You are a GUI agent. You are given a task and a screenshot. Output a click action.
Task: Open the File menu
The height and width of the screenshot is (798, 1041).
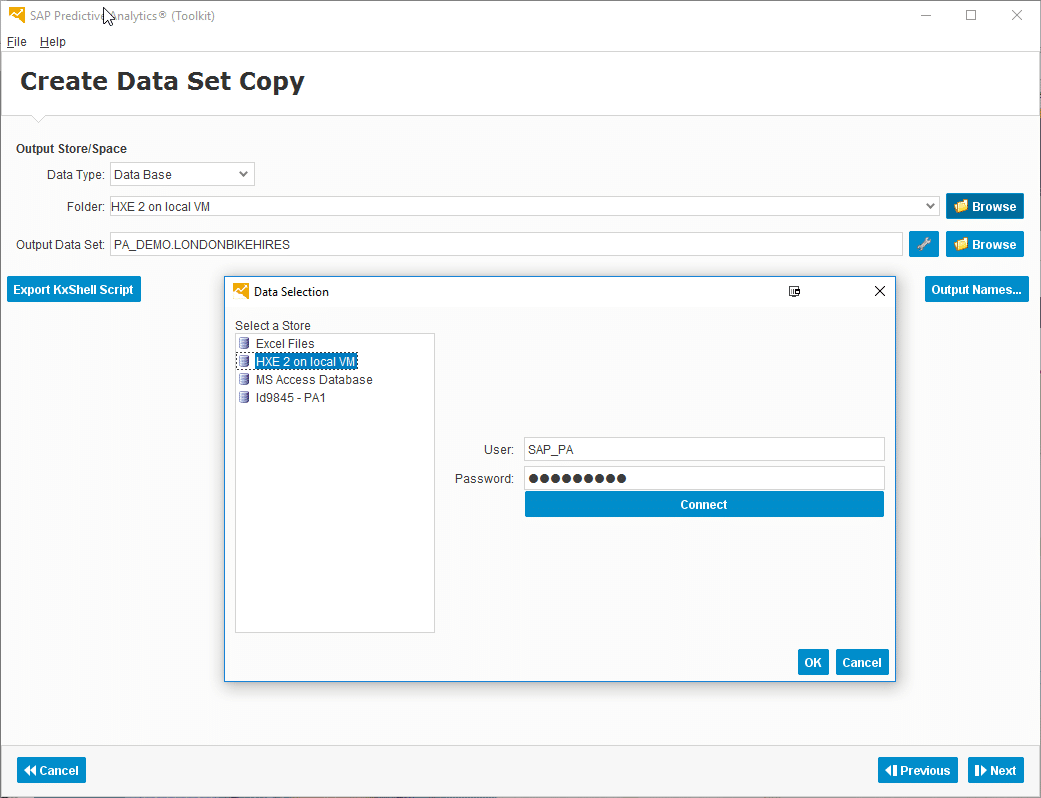click(17, 42)
